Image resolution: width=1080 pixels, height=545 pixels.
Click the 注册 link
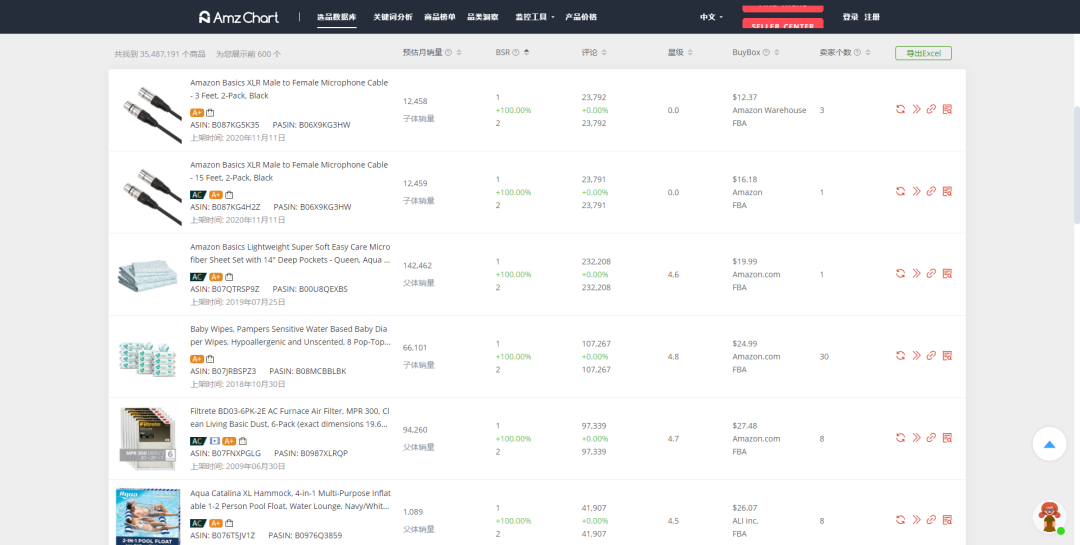coord(872,17)
